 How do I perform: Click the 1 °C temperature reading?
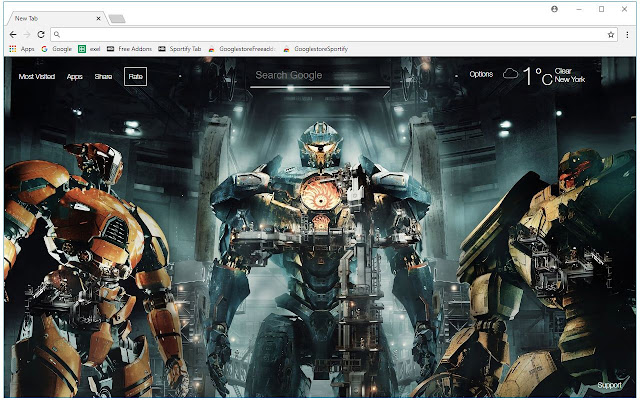coord(538,76)
